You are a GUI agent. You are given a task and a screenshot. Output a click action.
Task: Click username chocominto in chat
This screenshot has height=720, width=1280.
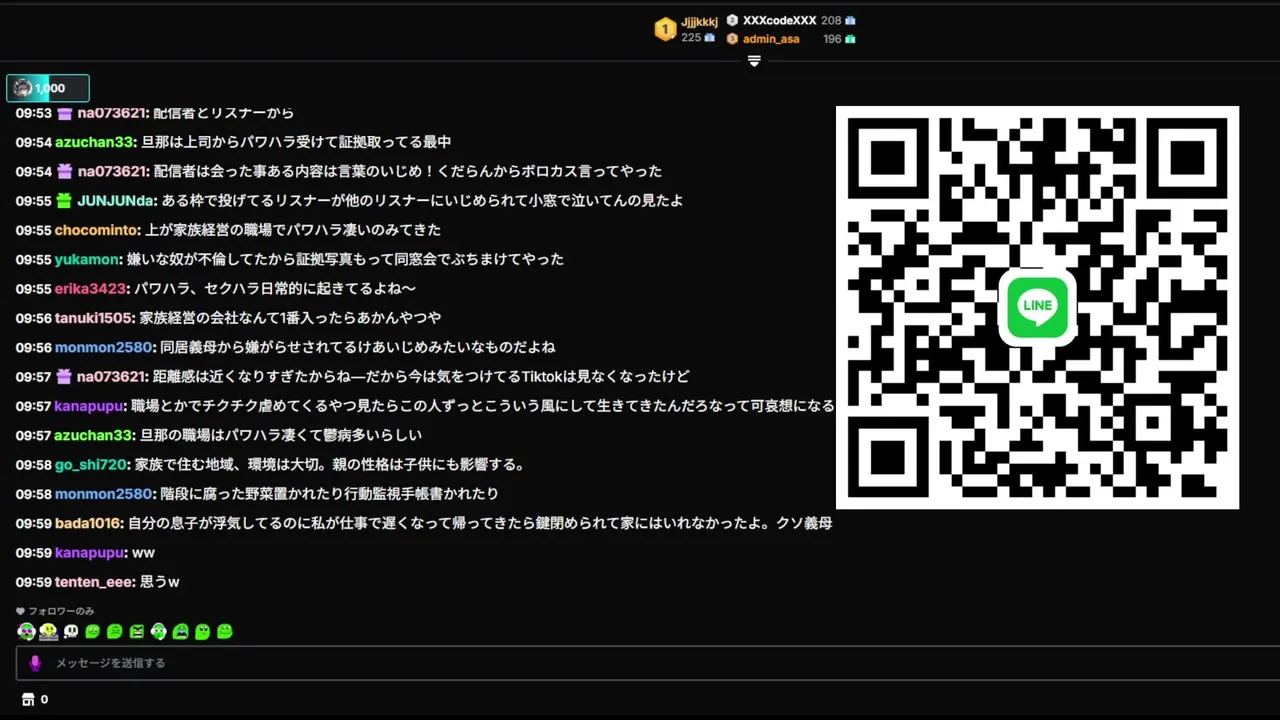coord(97,230)
